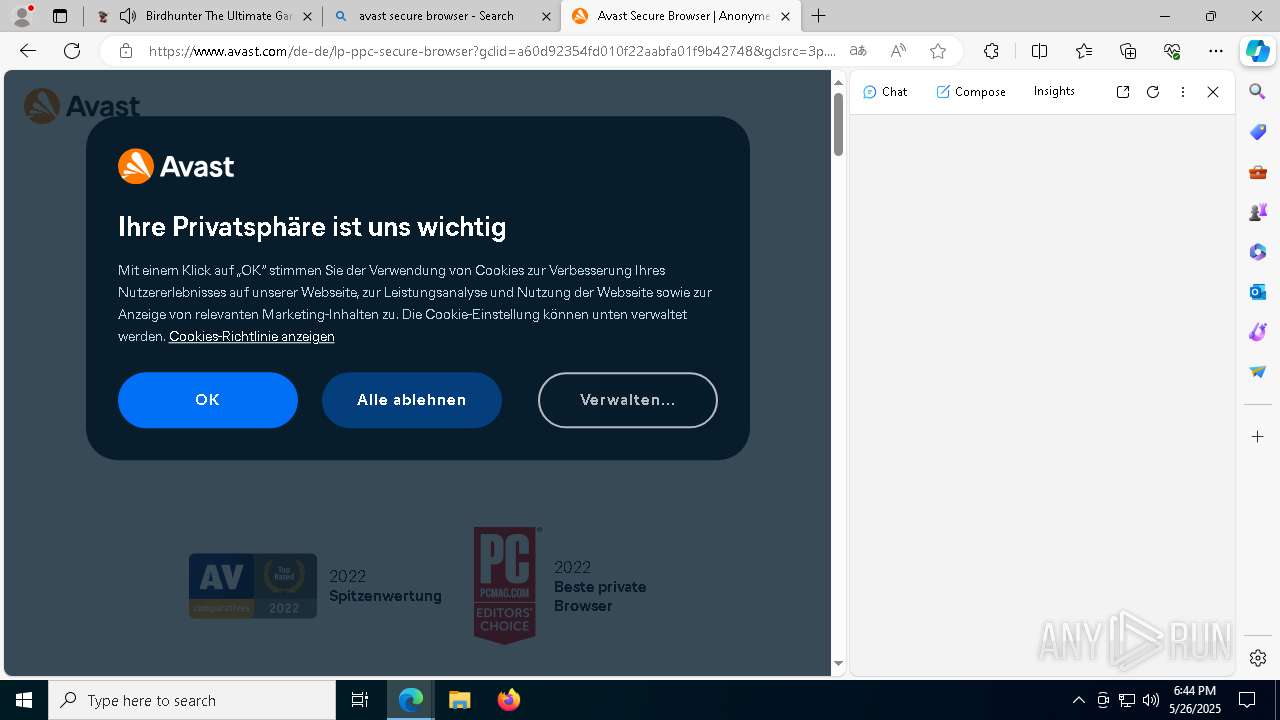Switch to avast secure browser Search tab
Viewport: 1280px width, 720px height.
(x=444, y=16)
